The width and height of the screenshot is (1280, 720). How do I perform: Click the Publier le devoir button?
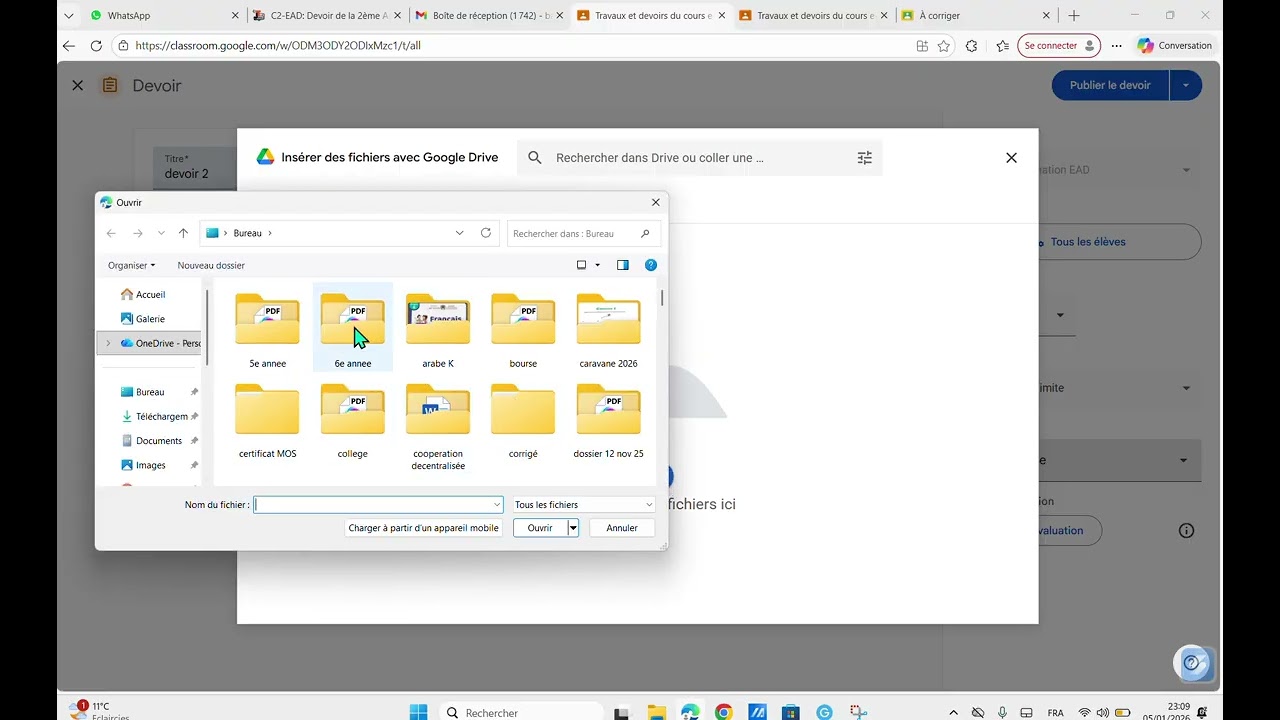point(1110,85)
